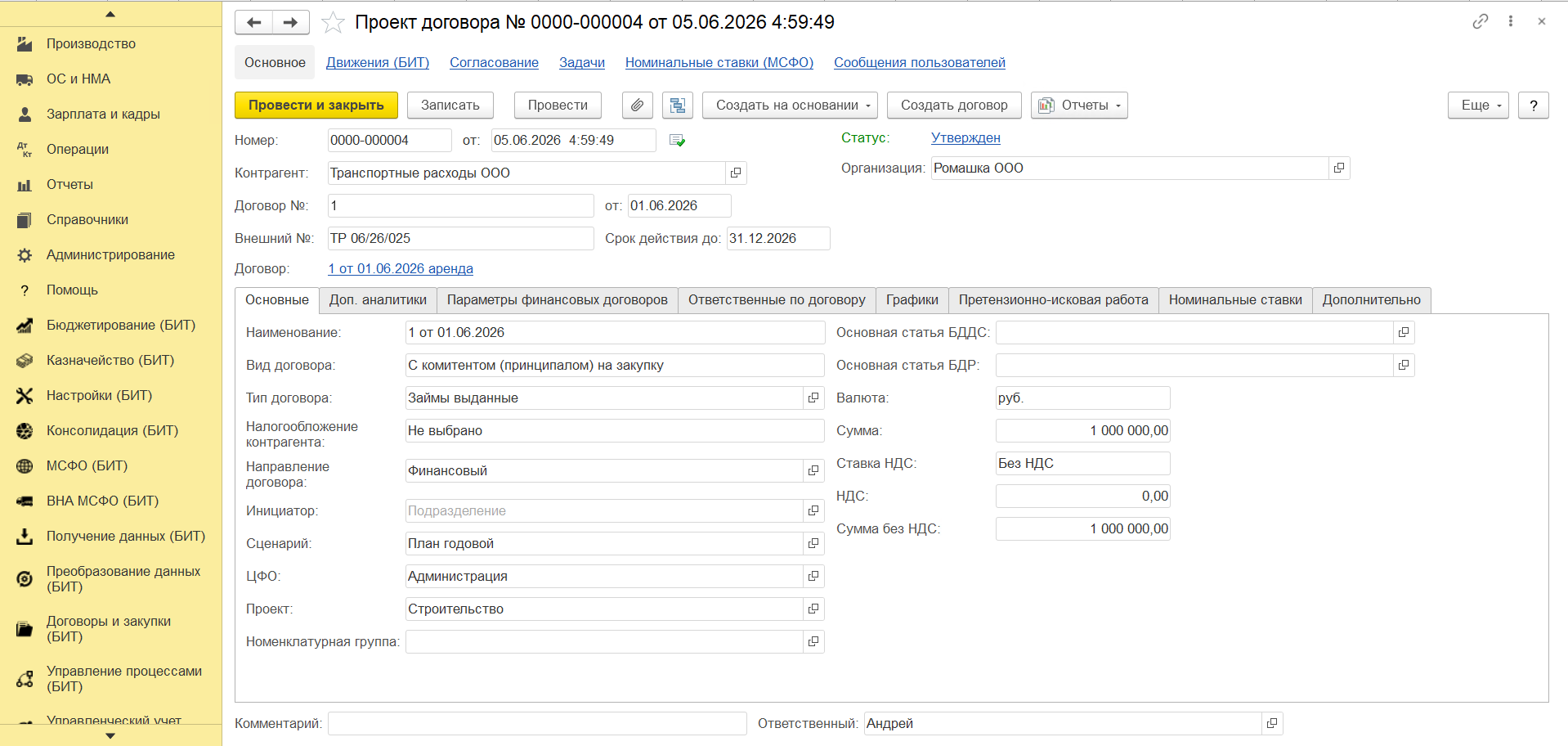Open the Справочники books icon

[25, 220]
